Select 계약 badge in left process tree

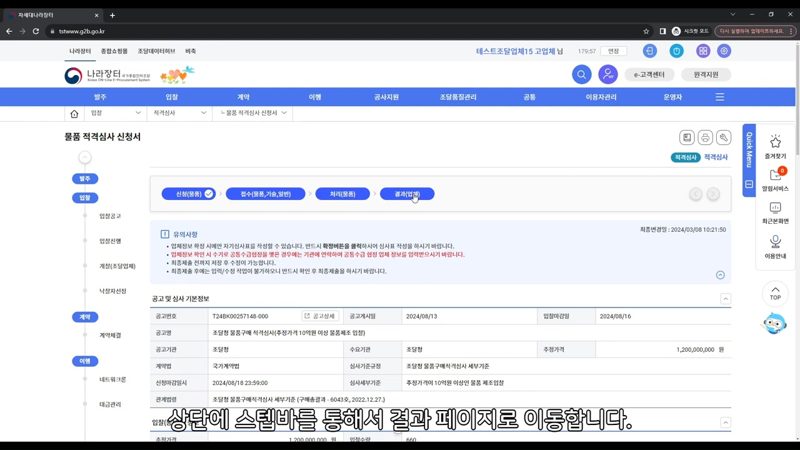85,317
